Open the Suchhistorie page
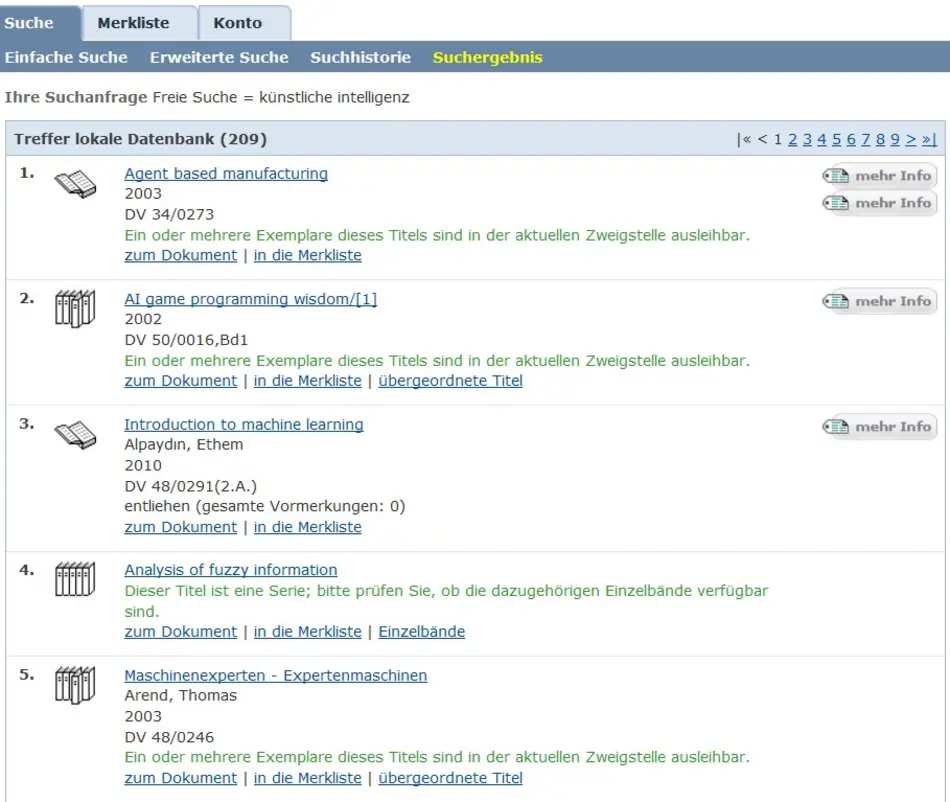Viewport: 950px width, 802px height. pos(360,57)
